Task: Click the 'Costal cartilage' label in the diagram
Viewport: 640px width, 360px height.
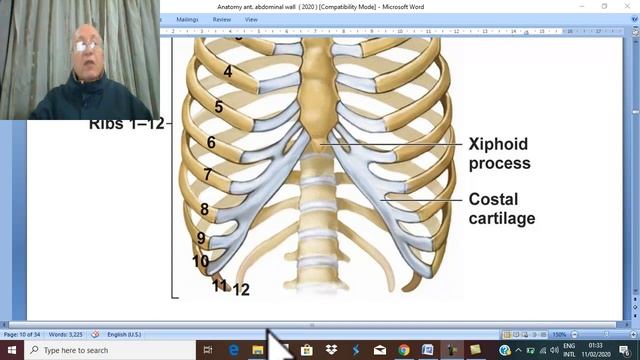Action: 502,209
